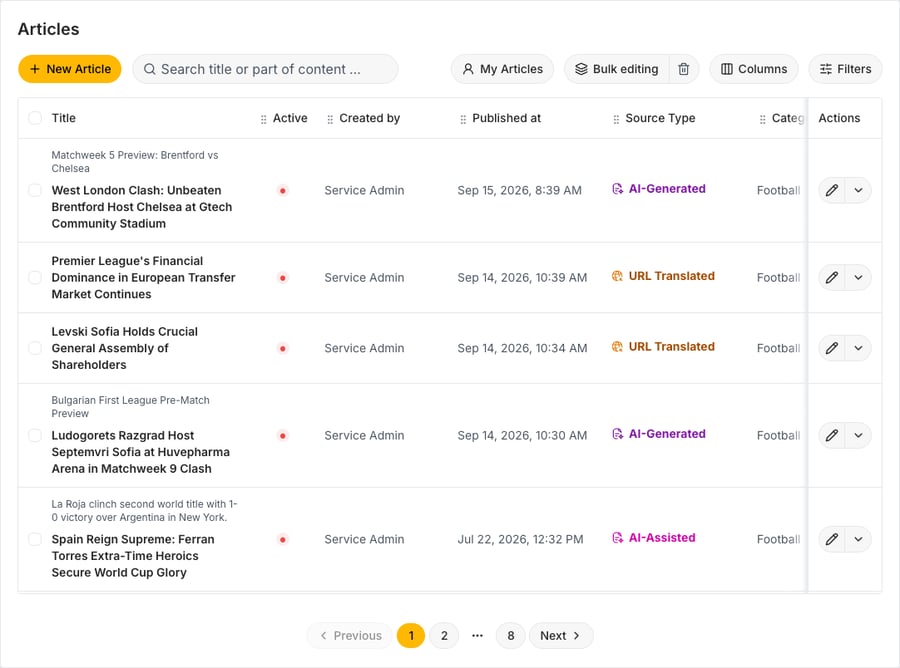Click the drag handle next to Published at column
The width and height of the screenshot is (900, 668).
coord(463,119)
